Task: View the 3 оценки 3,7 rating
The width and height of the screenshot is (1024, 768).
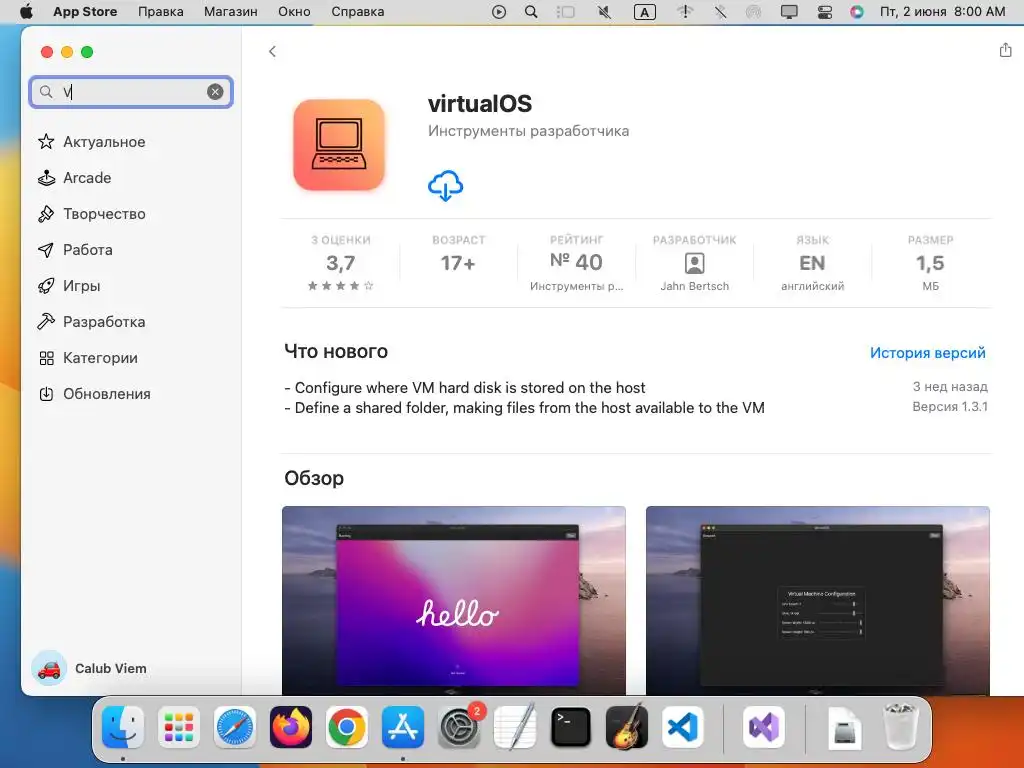Action: point(340,263)
